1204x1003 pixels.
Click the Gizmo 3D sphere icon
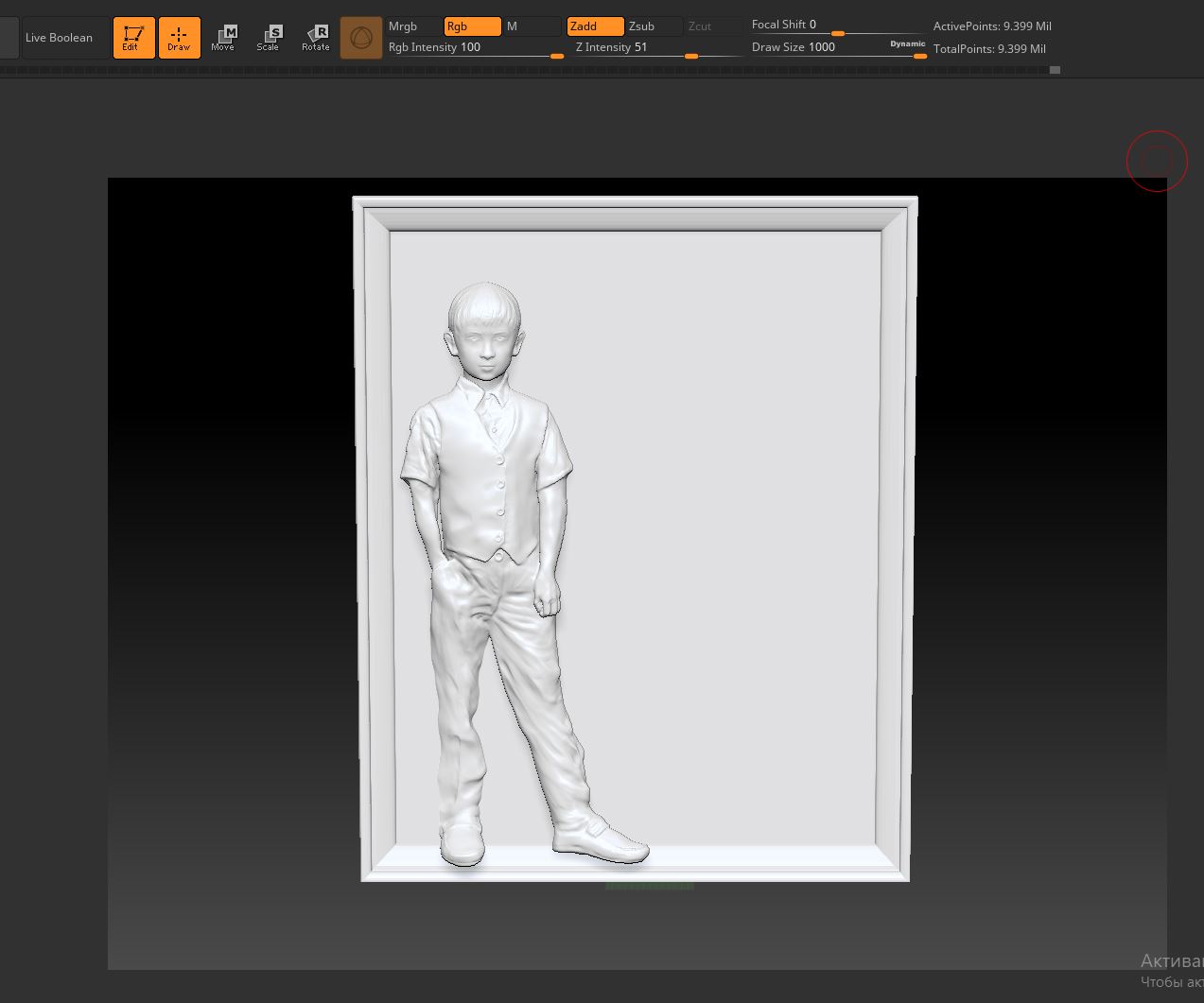[x=361, y=38]
